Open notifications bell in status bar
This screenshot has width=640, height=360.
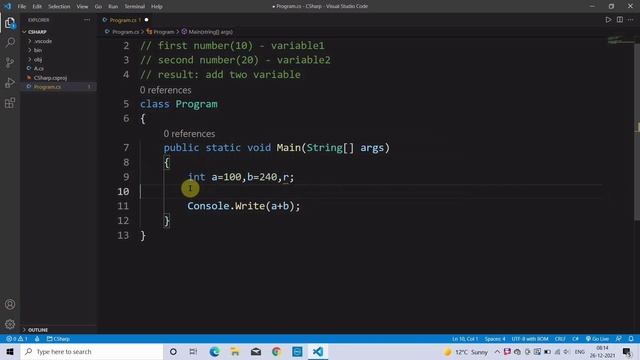click(x=631, y=339)
